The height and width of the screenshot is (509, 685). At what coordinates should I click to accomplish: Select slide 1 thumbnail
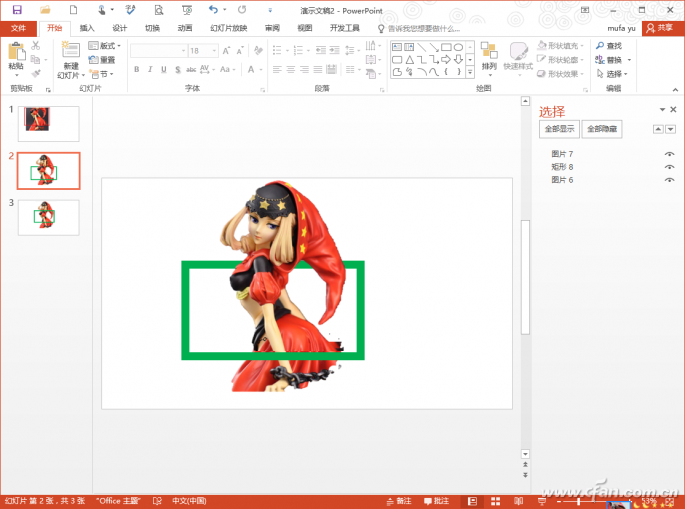coord(48,124)
